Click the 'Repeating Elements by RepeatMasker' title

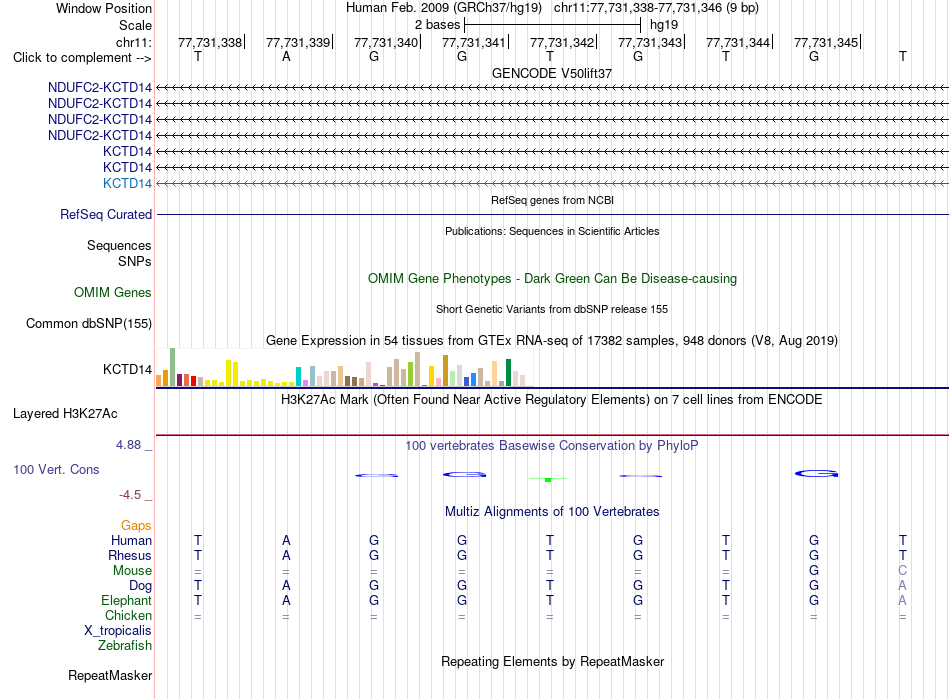[x=552, y=661]
